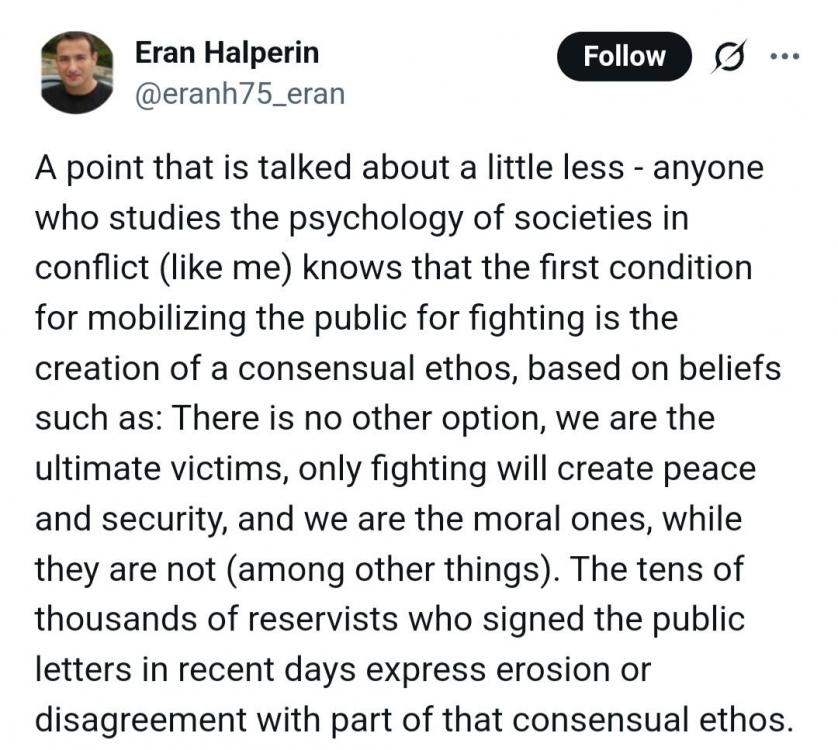Click the Follow button
This screenshot has width=838, height=750.
pos(624,56)
